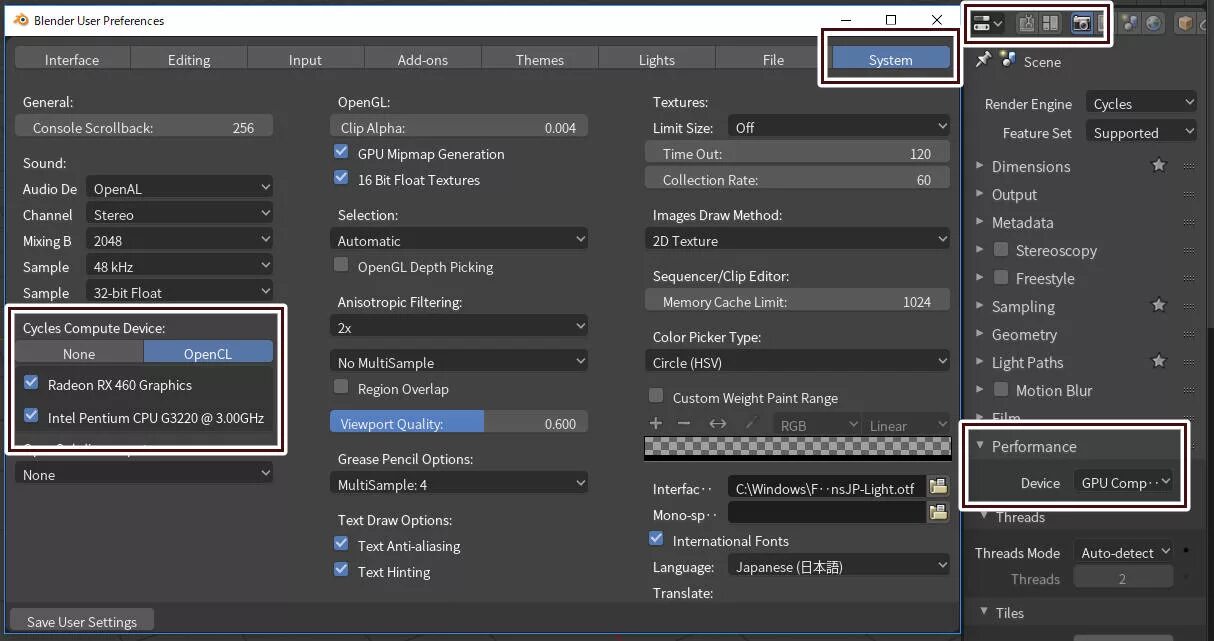Open the Object properties cube tab
This screenshot has height=641, width=1214.
pyautogui.click(x=1185, y=23)
